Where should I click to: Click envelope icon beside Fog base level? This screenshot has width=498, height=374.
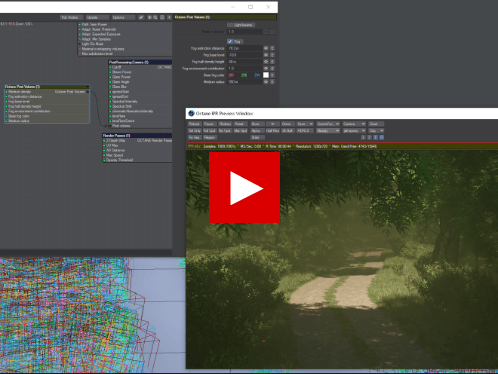click(266, 55)
